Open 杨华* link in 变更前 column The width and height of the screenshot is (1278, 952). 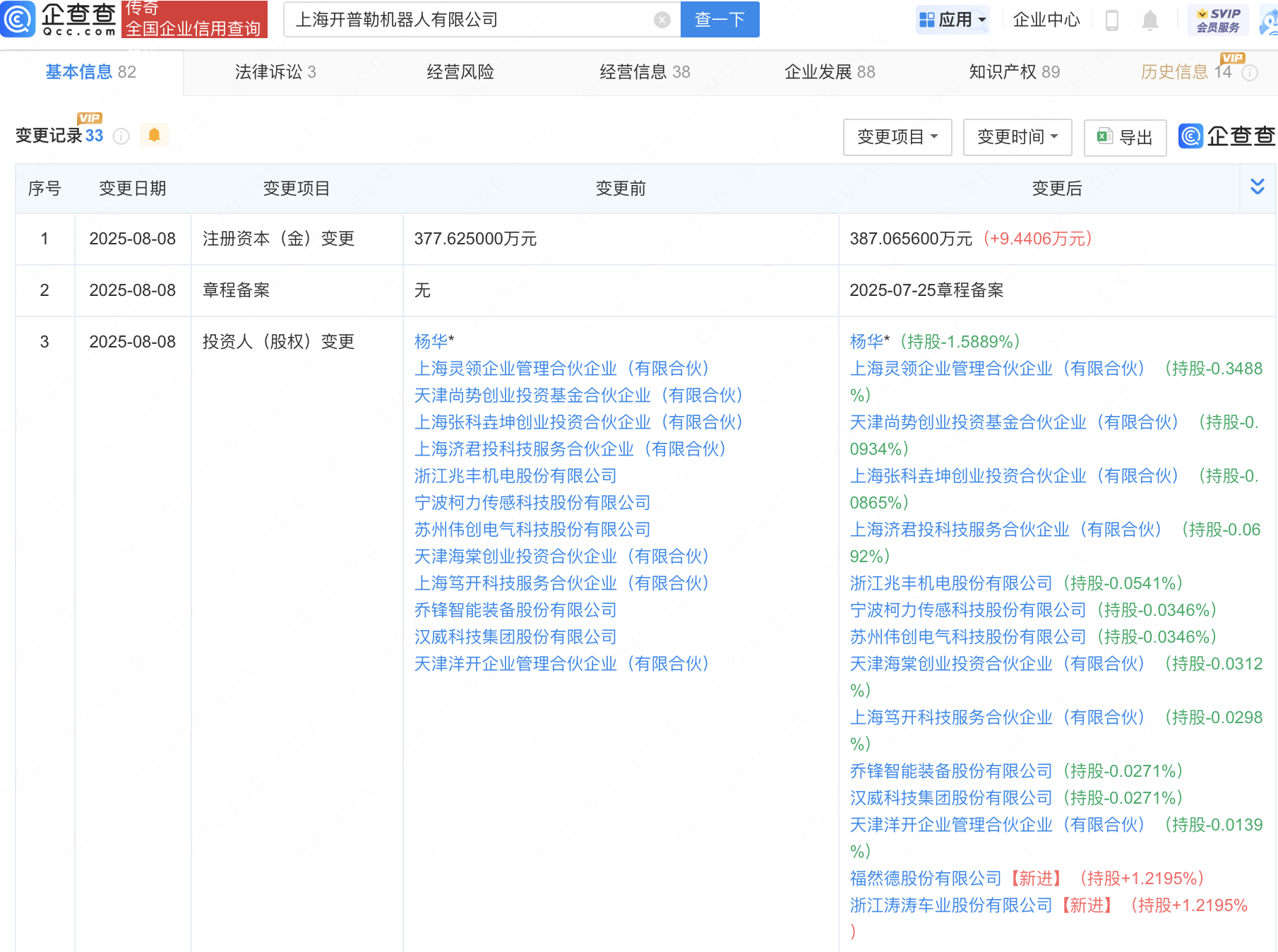click(434, 342)
